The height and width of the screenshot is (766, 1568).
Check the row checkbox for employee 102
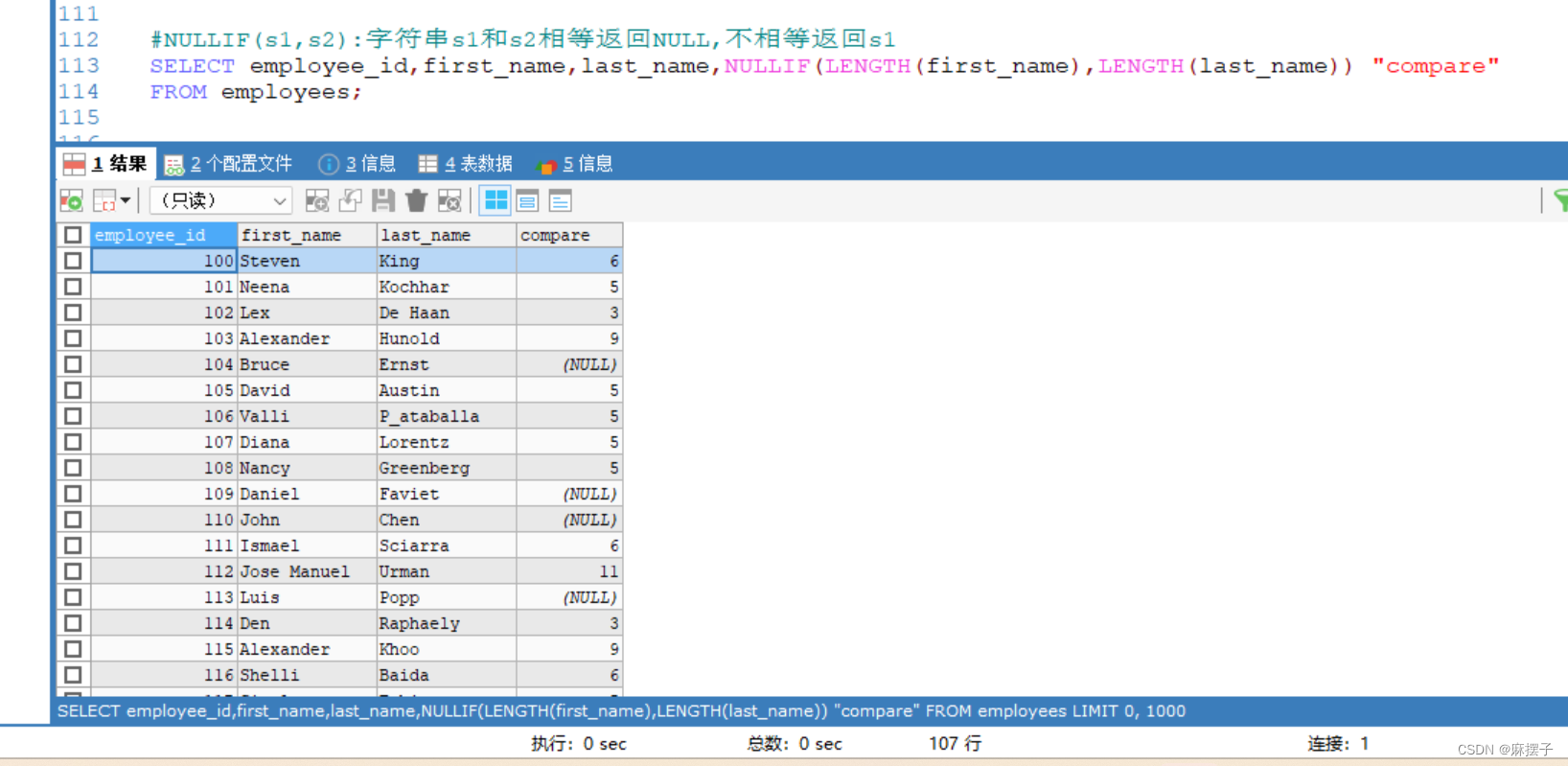[x=73, y=313]
